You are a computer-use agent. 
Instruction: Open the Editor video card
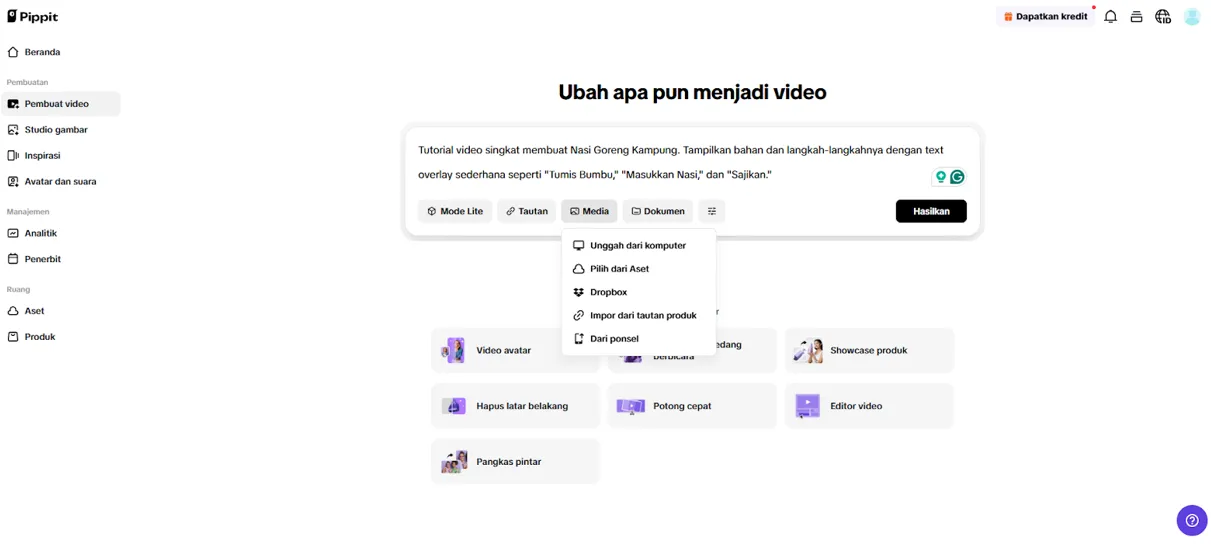[x=869, y=406]
